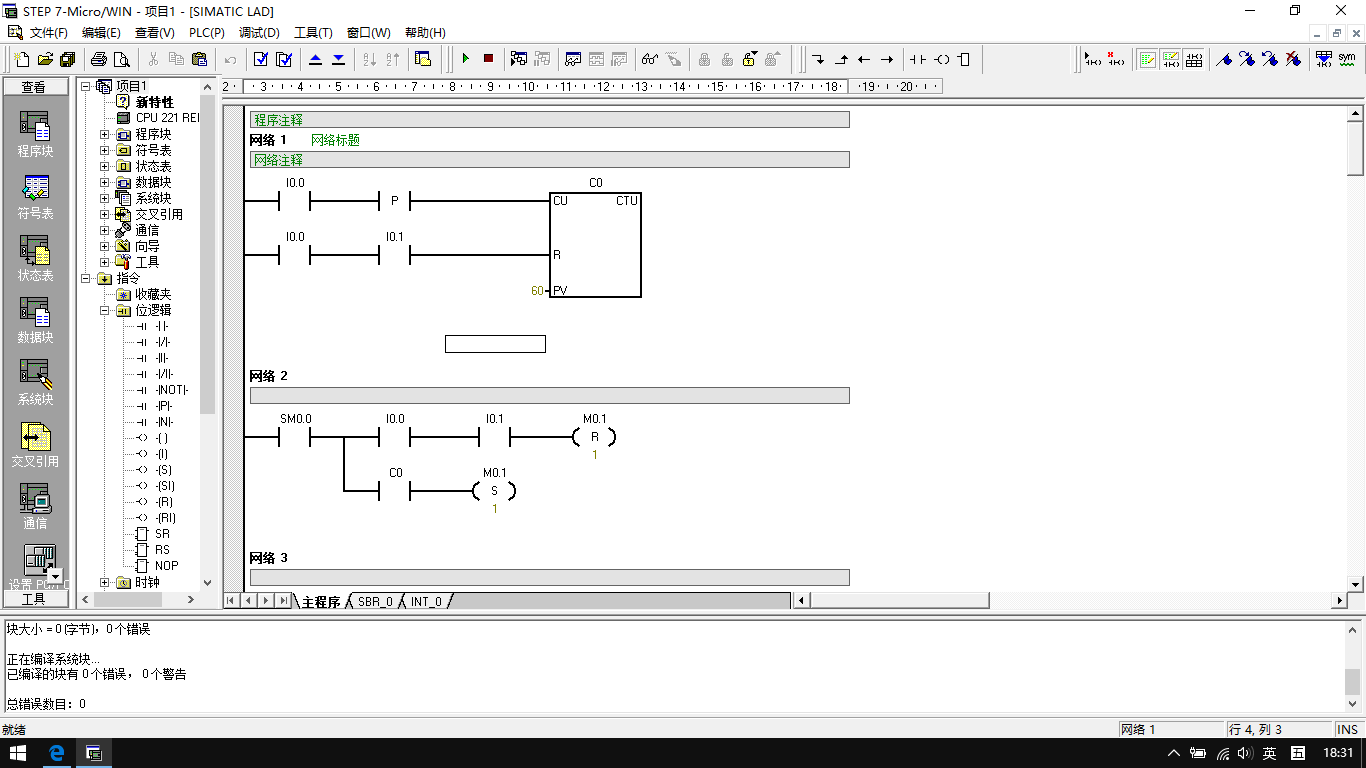Image resolution: width=1366 pixels, height=768 pixels.
Task: Click the 查看 header button
Action: (x=34, y=87)
